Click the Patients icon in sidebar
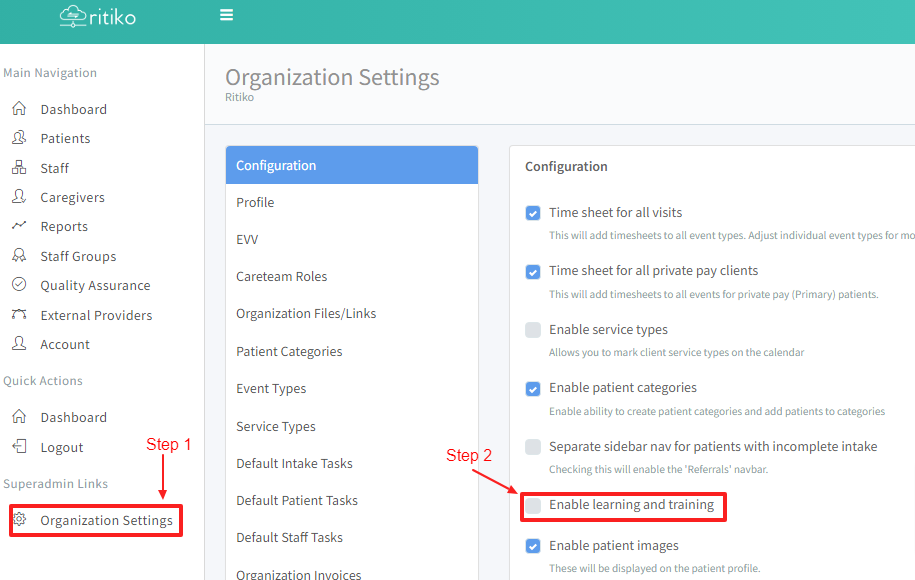Viewport: 915px width, 580px height. point(19,138)
